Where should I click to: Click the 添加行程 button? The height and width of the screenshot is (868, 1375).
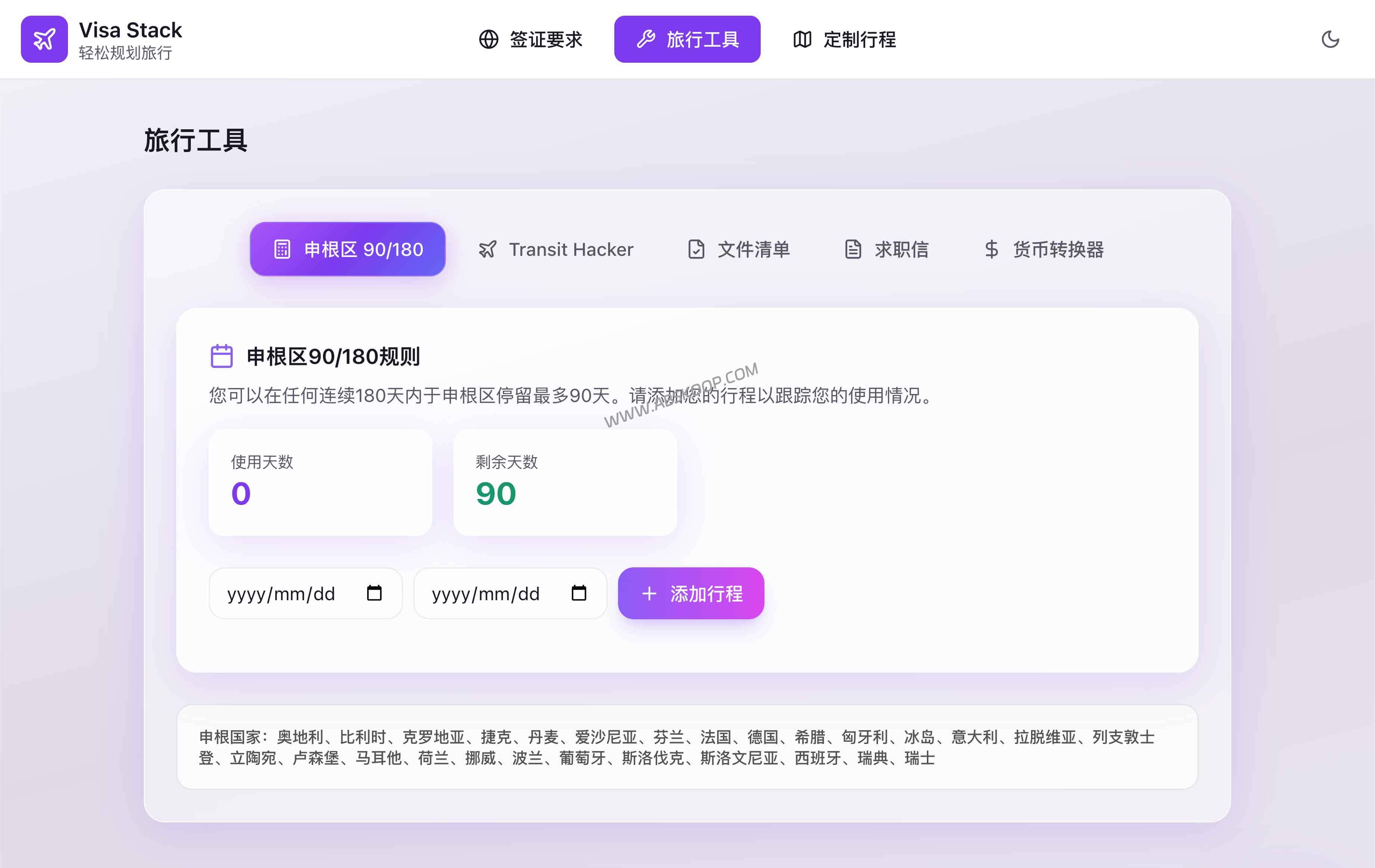coord(691,593)
